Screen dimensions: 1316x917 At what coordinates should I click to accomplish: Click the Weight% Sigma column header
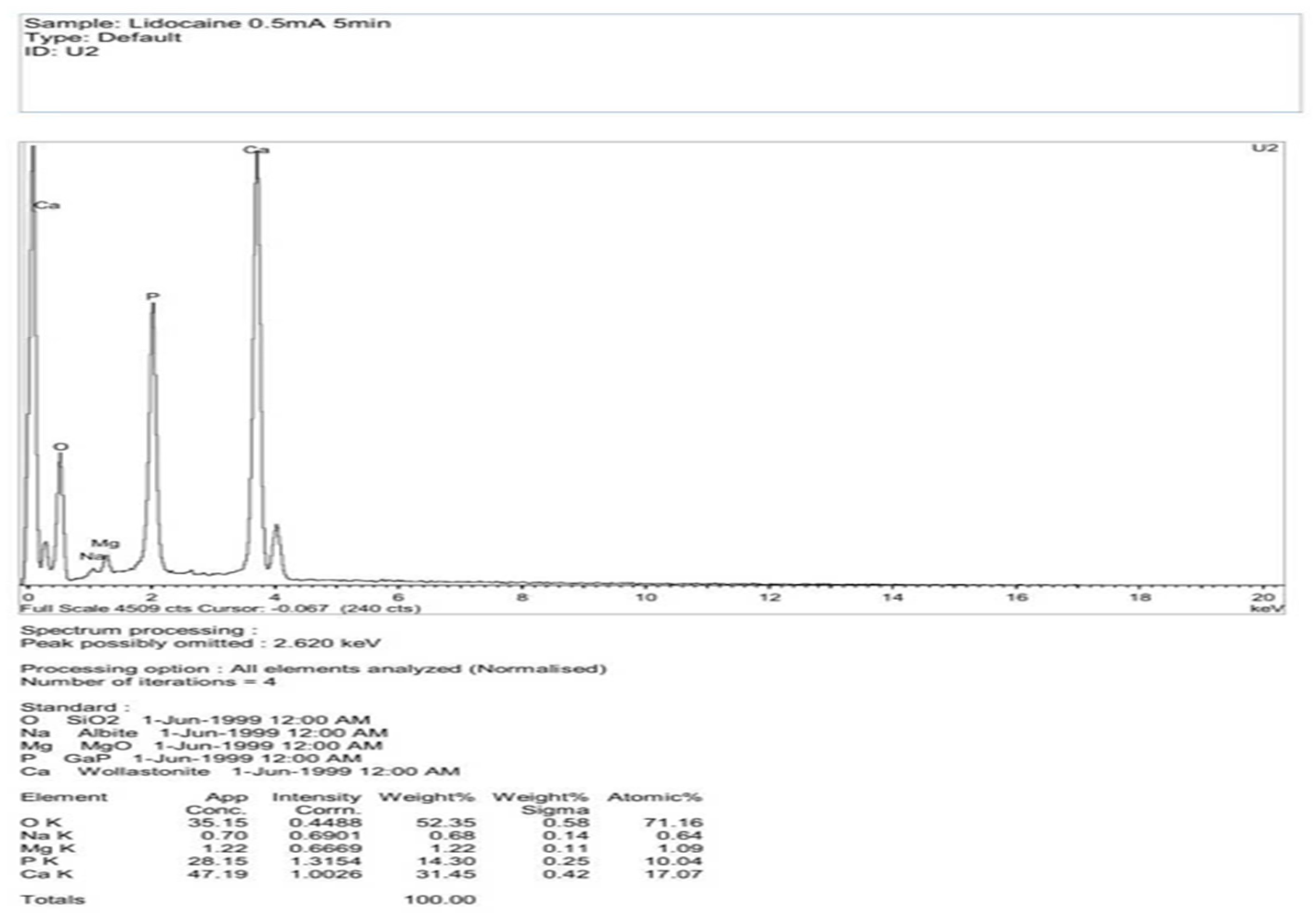pos(541,803)
